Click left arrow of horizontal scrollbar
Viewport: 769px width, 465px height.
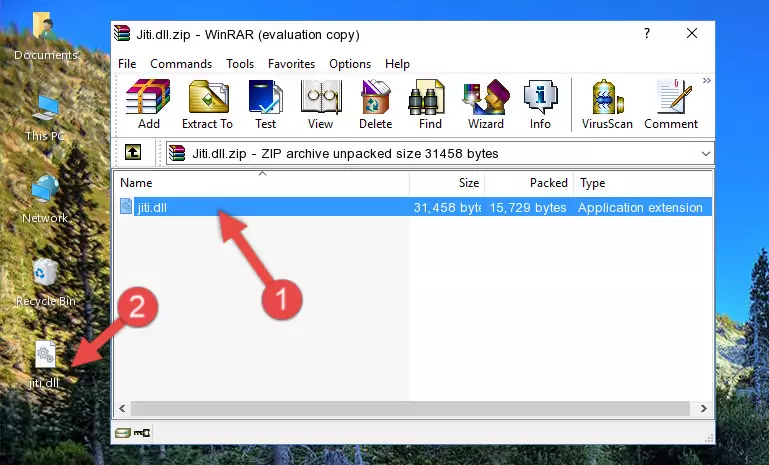(123, 409)
